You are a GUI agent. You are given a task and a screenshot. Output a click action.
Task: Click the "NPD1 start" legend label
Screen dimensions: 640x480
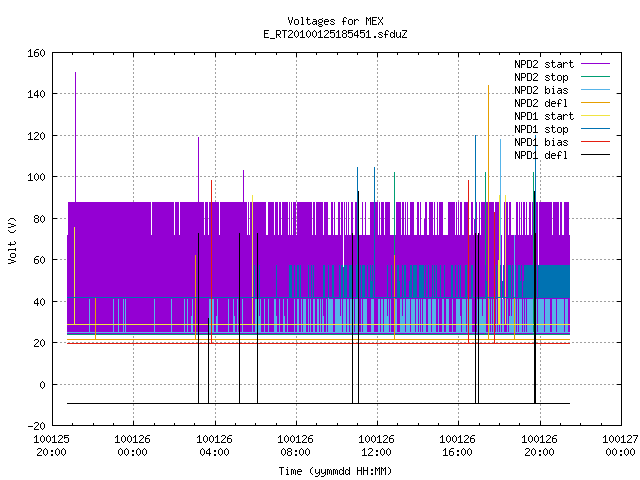[544, 116]
